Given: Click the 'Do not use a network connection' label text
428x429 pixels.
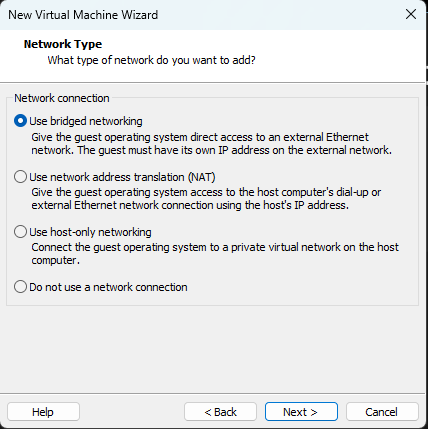Looking at the screenshot, I should [108, 287].
